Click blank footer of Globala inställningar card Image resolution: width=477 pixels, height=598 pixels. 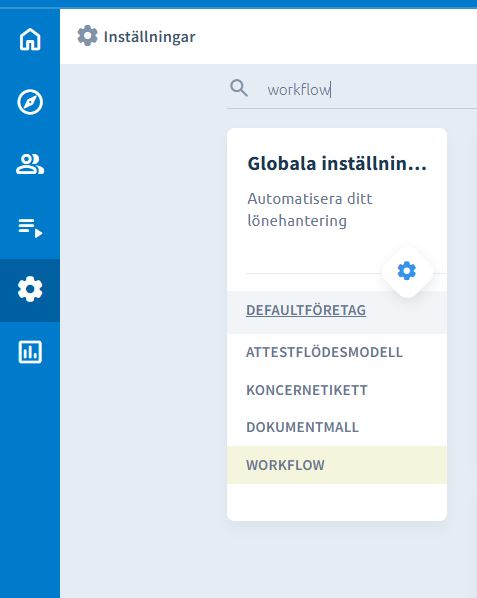[x=337, y=502]
